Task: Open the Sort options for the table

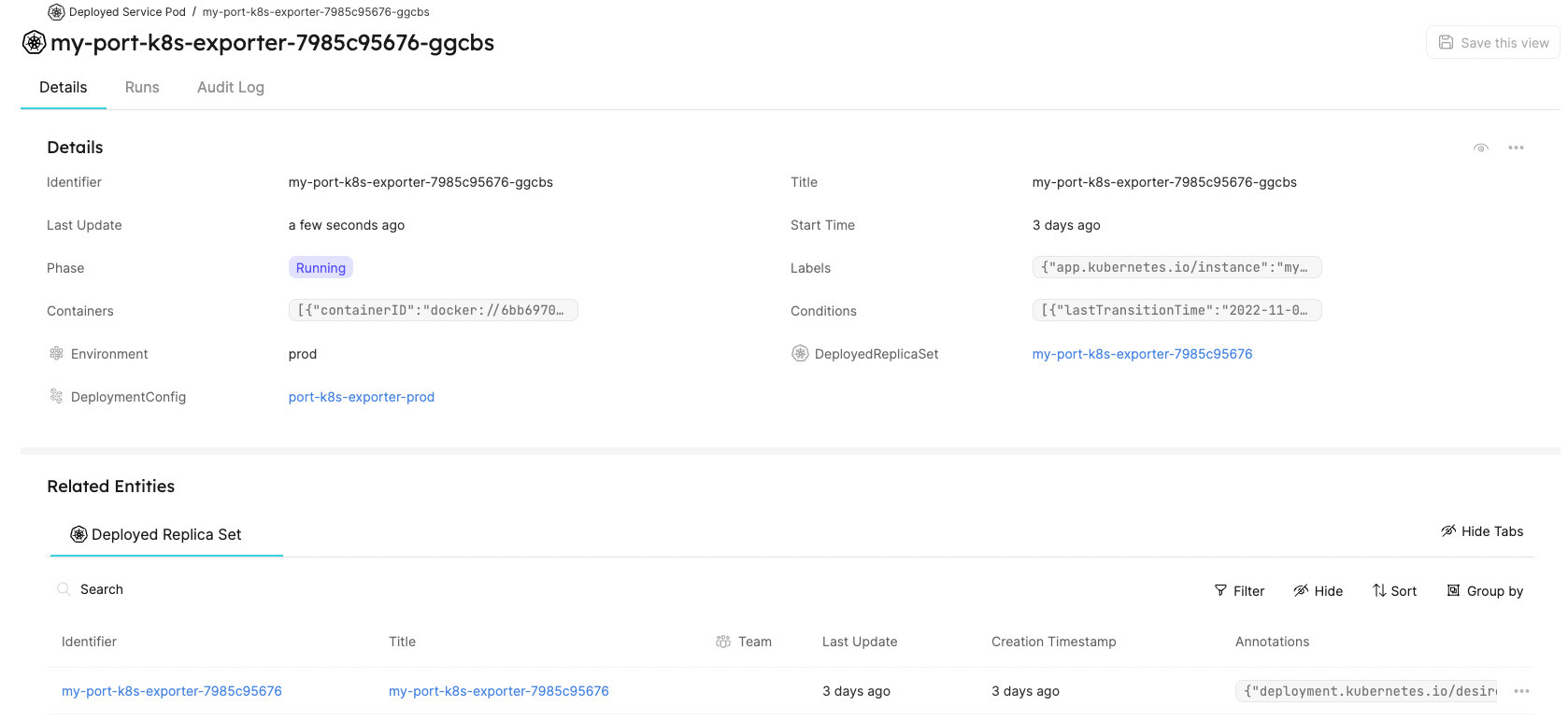Action: tap(1394, 591)
